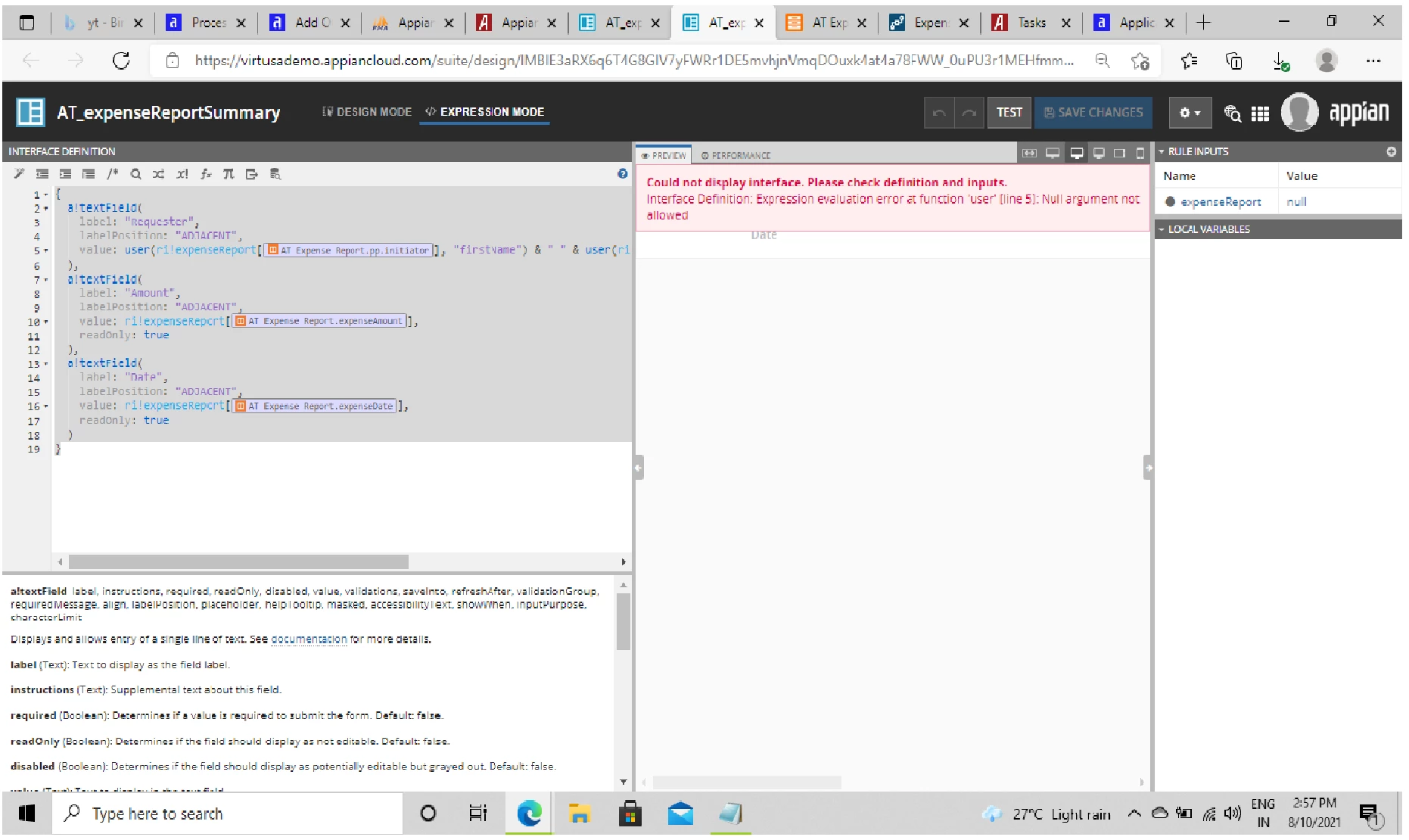
Task: Switch to Expression Mode
Action: coord(484,112)
